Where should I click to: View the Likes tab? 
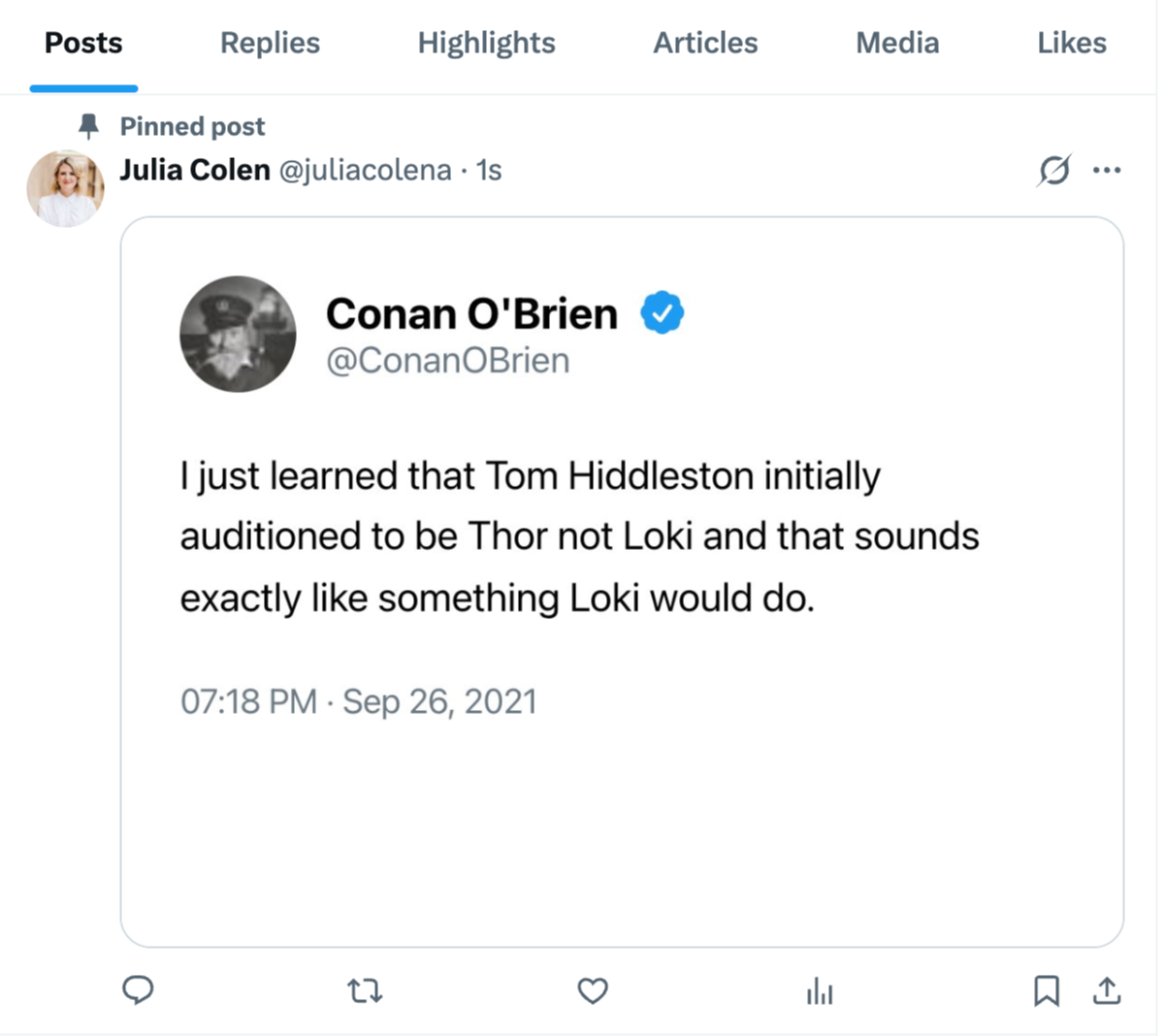1071,43
